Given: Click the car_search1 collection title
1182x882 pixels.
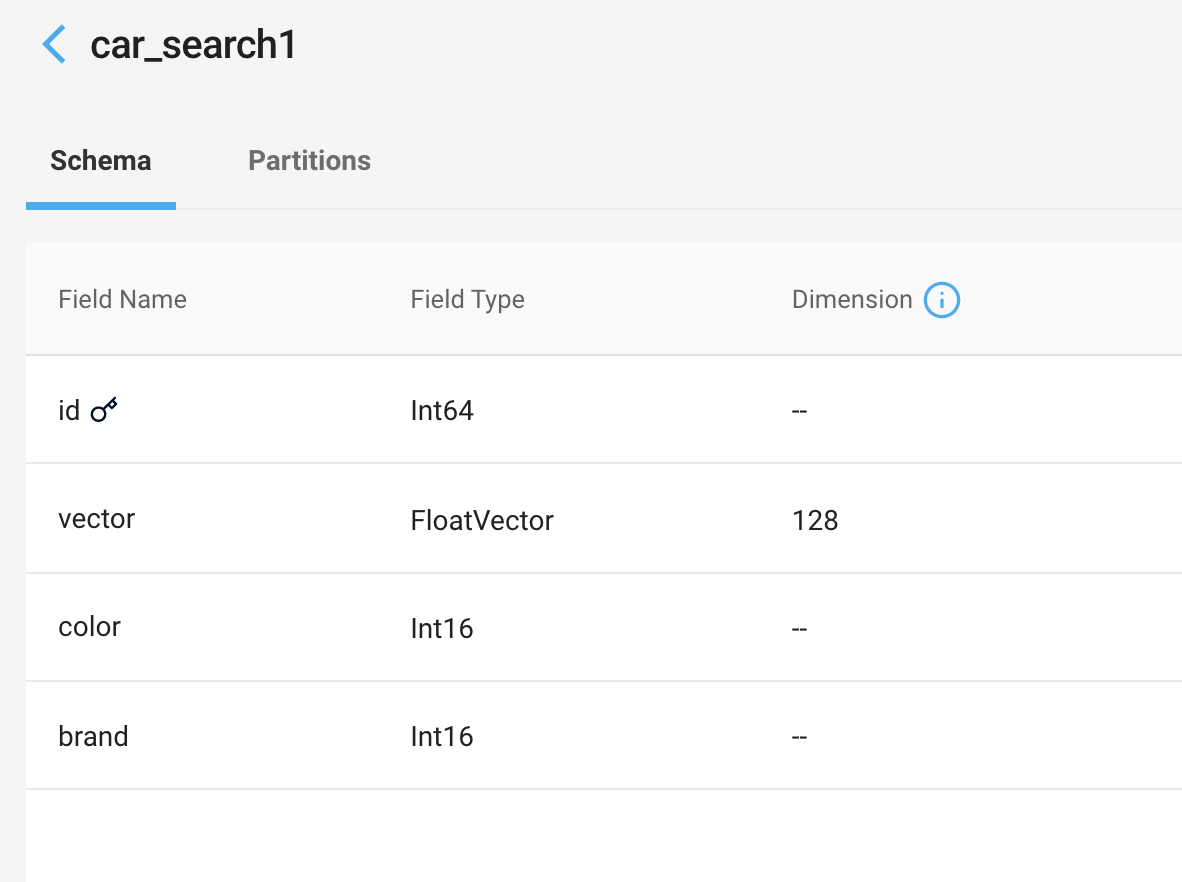Looking at the screenshot, I should 194,45.
